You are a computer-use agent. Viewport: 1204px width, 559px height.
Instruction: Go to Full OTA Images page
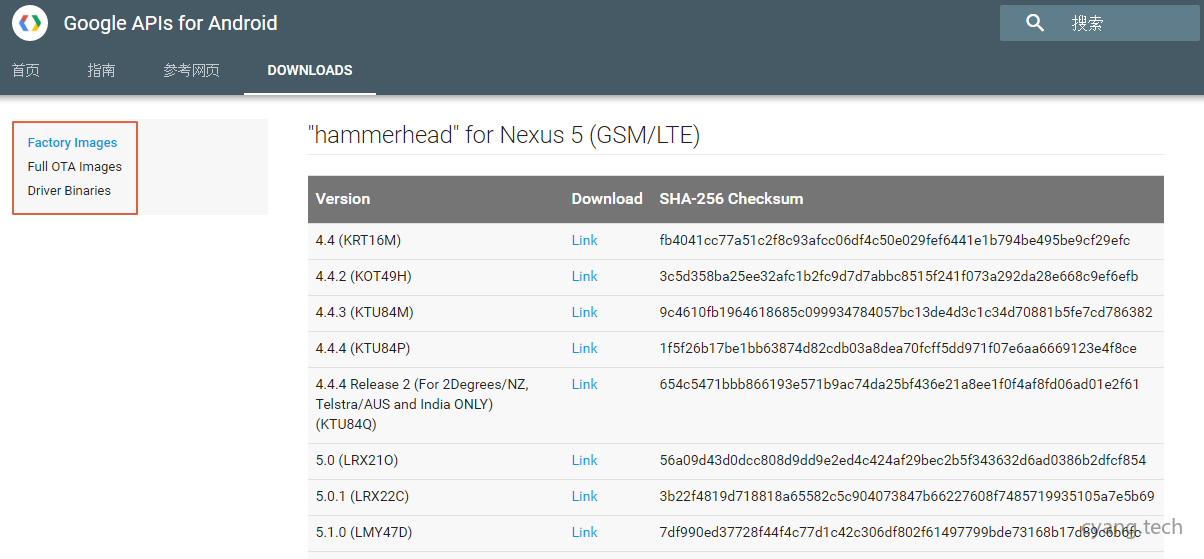click(x=75, y=167)
